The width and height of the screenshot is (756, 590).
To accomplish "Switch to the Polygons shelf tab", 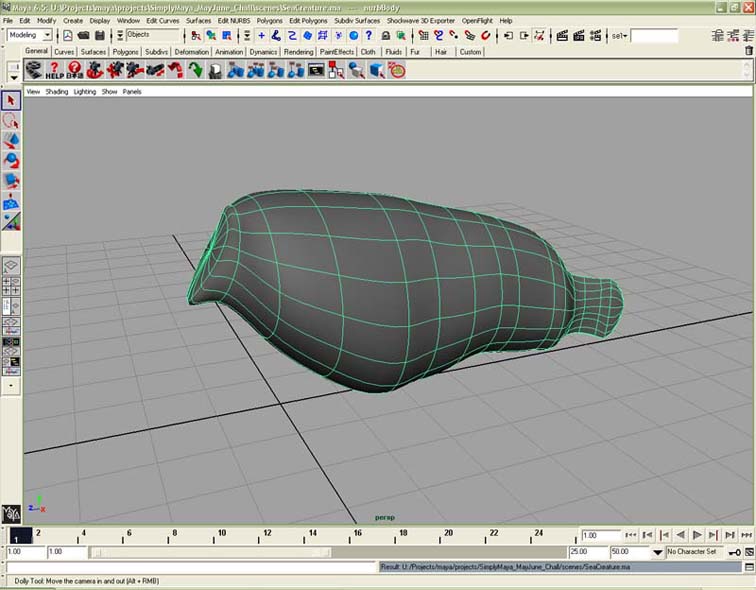I will [125, 52].
